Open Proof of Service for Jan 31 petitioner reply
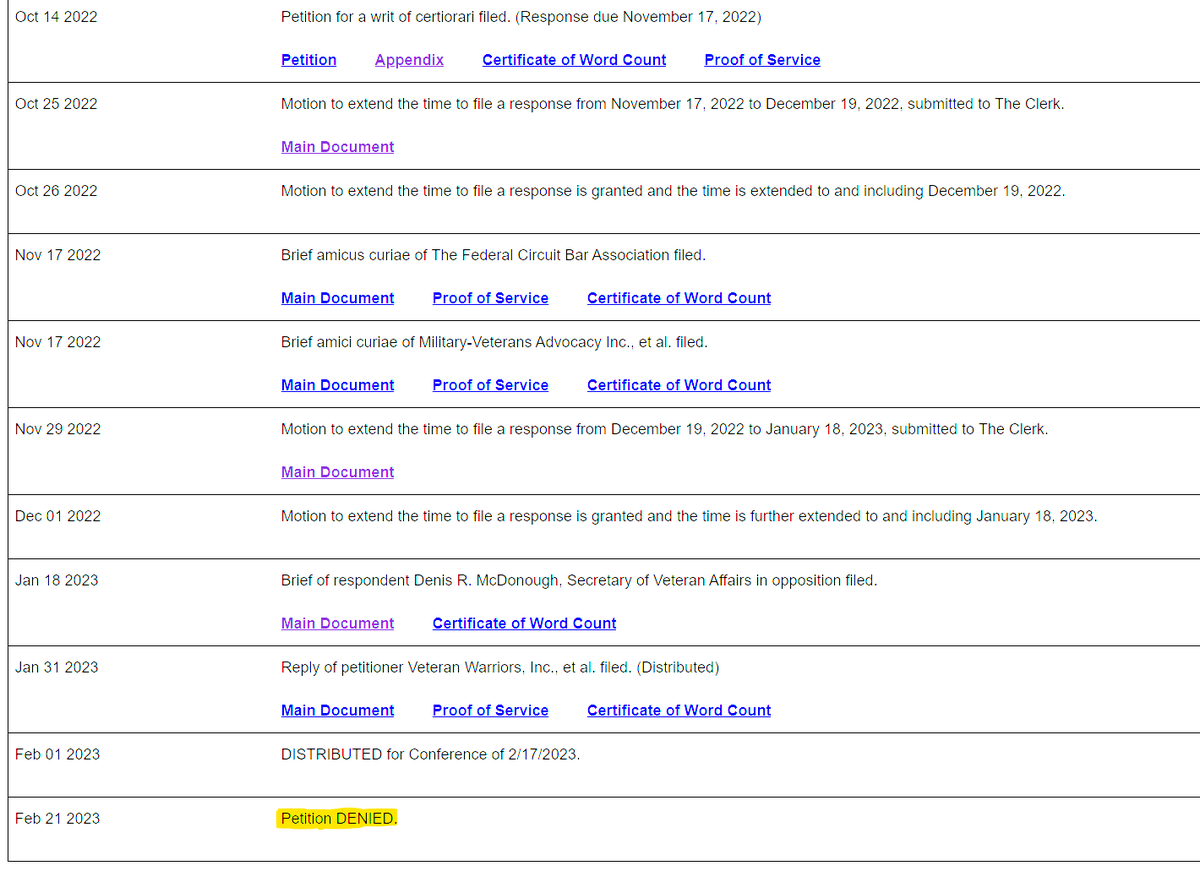1200x882 pixels. coord(490,710)
